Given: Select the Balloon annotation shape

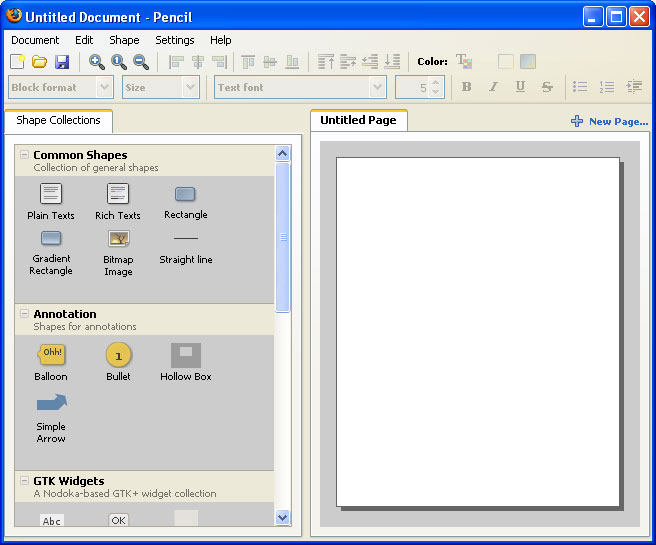Looking at the screenshot, I should [51, 355].
